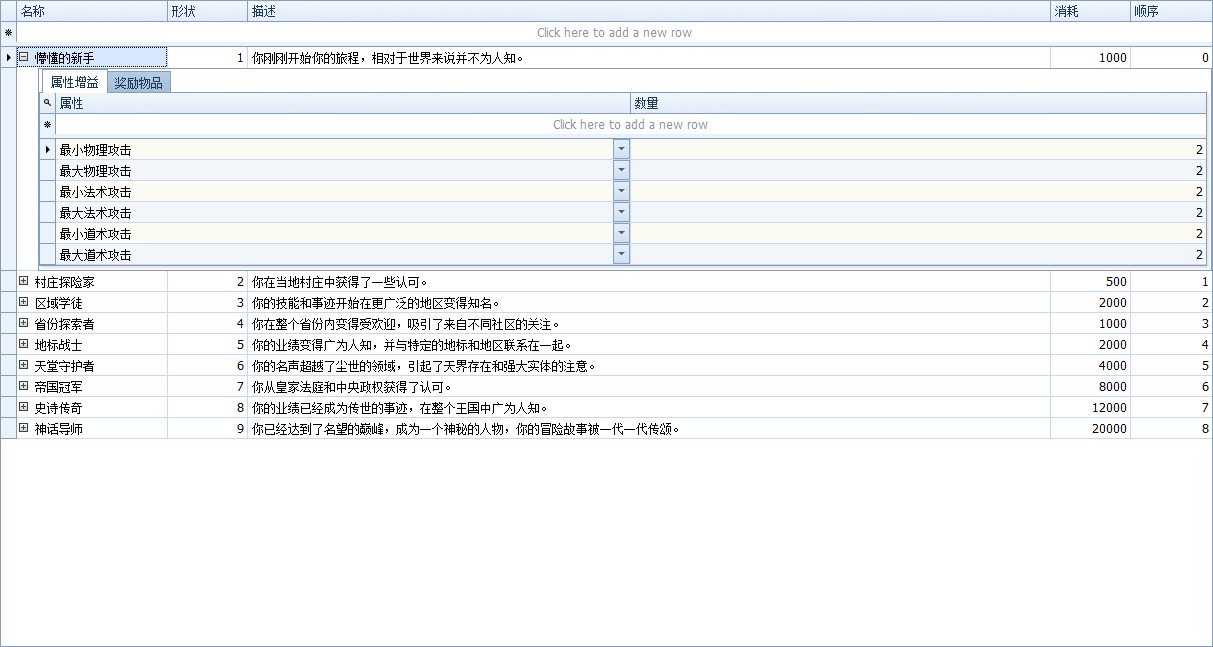Screen dimensions: 1213x647
Task: Expand the 天堂守护者 row
Action: pyautogui.click(x=24, y=366)
